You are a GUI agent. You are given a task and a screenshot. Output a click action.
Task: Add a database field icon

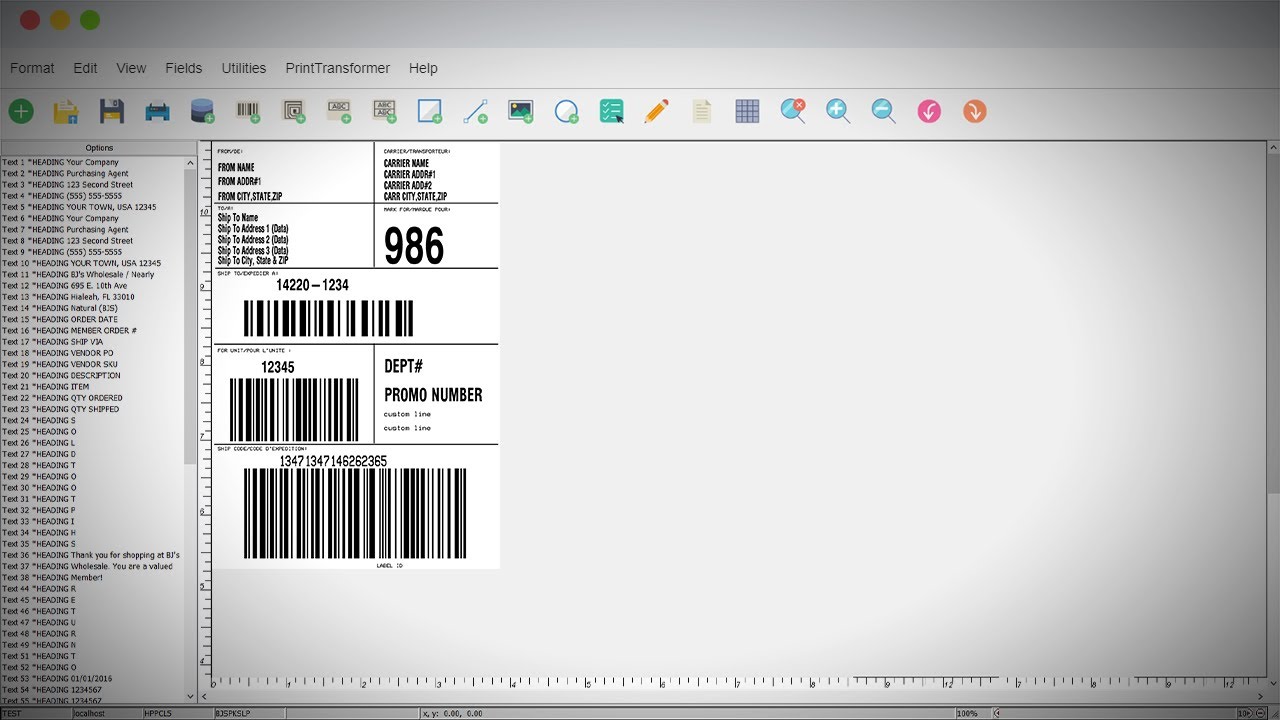(203, 111)
